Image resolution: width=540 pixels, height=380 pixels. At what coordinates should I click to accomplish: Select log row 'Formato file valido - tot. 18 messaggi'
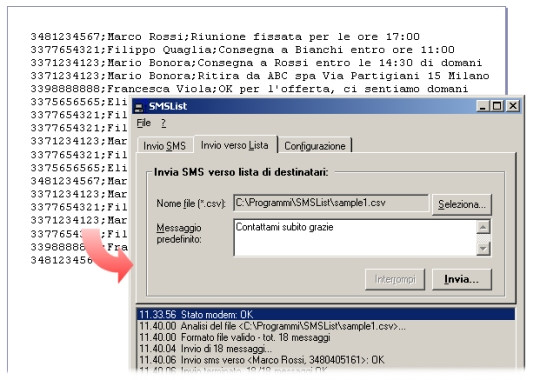(326, 337)
